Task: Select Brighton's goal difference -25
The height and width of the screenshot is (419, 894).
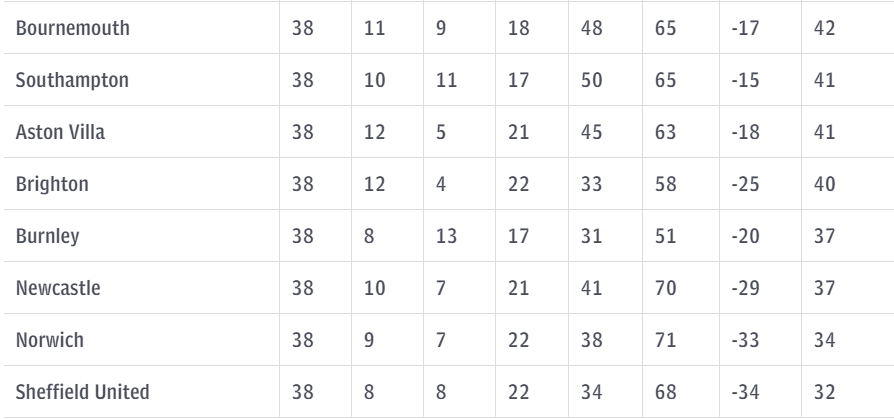Action: coord(745,184)
